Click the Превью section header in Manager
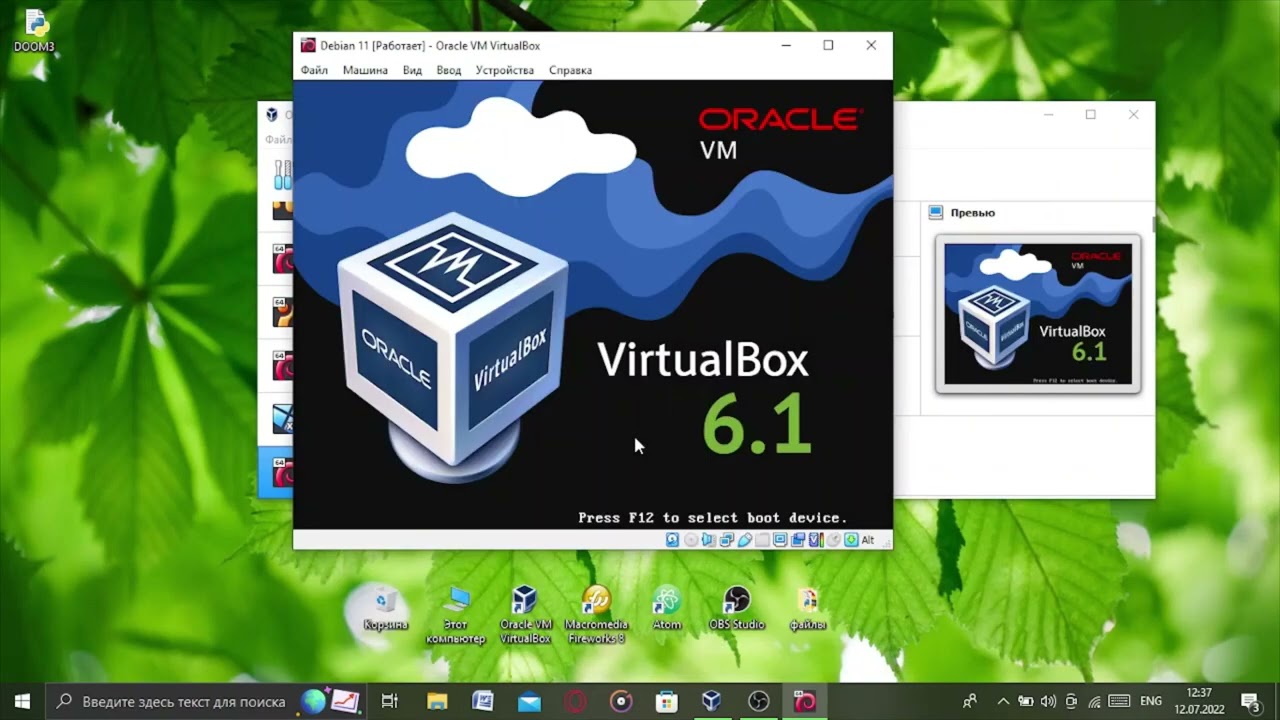This screenshot has height=720, width=1280. [972, 213]
